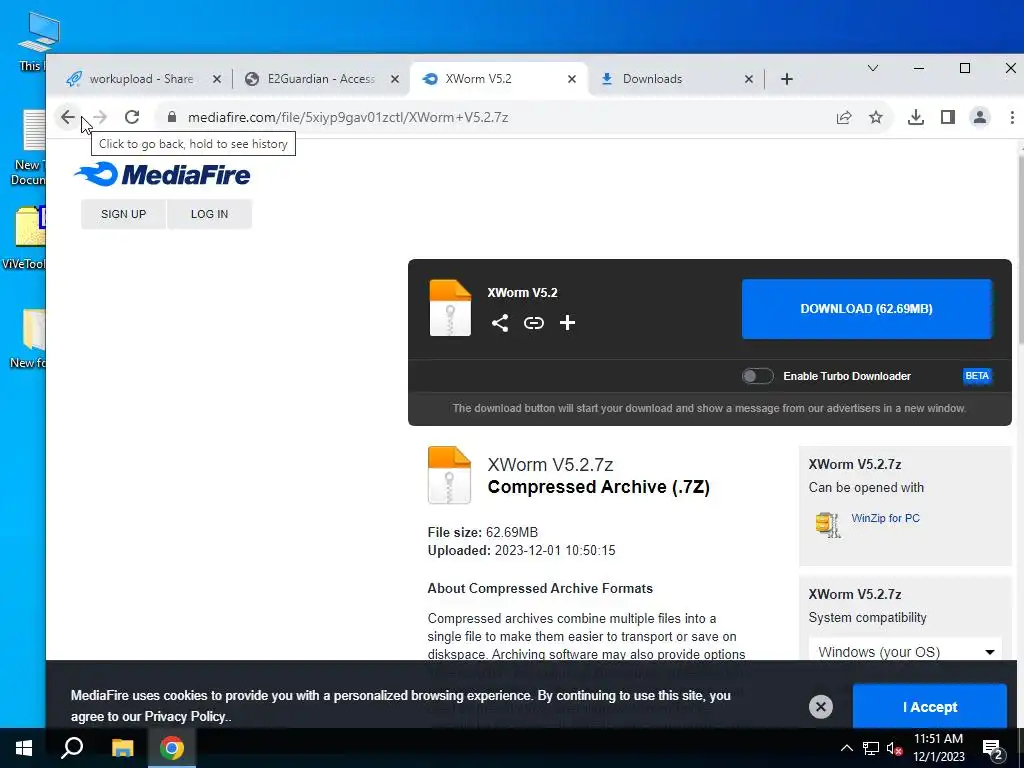Open the tab search chevron
1024x768 pixels.
pos(872,68)
